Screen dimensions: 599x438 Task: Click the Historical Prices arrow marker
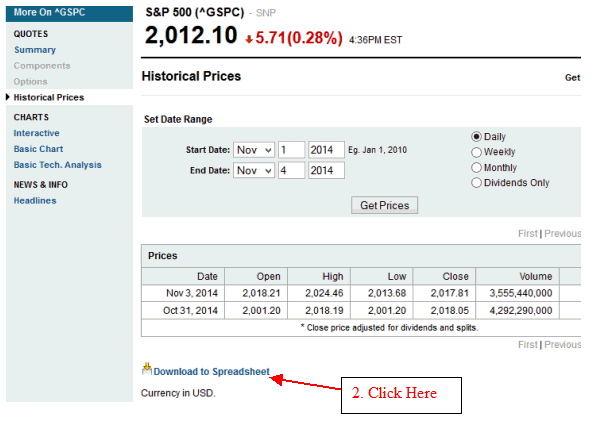tap(8, 97)
